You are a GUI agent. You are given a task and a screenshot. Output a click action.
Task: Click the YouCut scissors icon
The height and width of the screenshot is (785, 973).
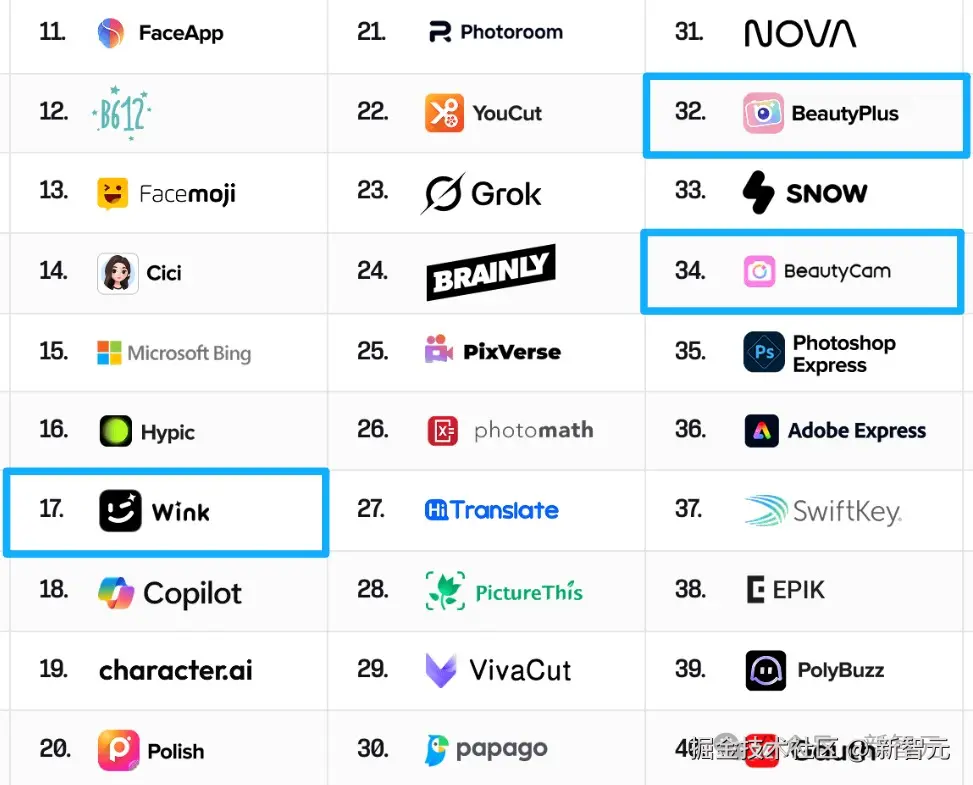click(444, 113)
